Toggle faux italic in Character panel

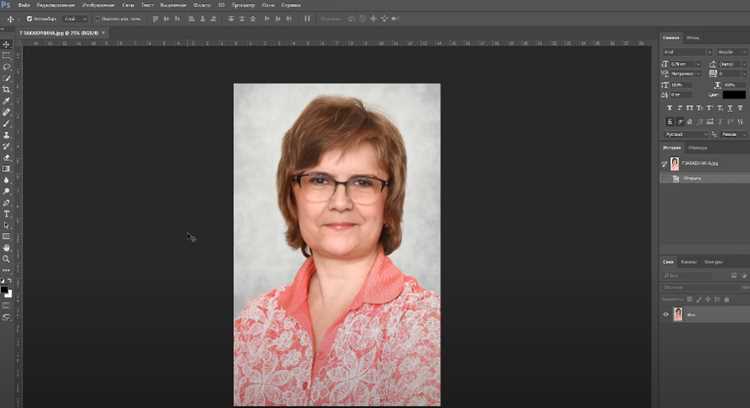coord(679,109)
